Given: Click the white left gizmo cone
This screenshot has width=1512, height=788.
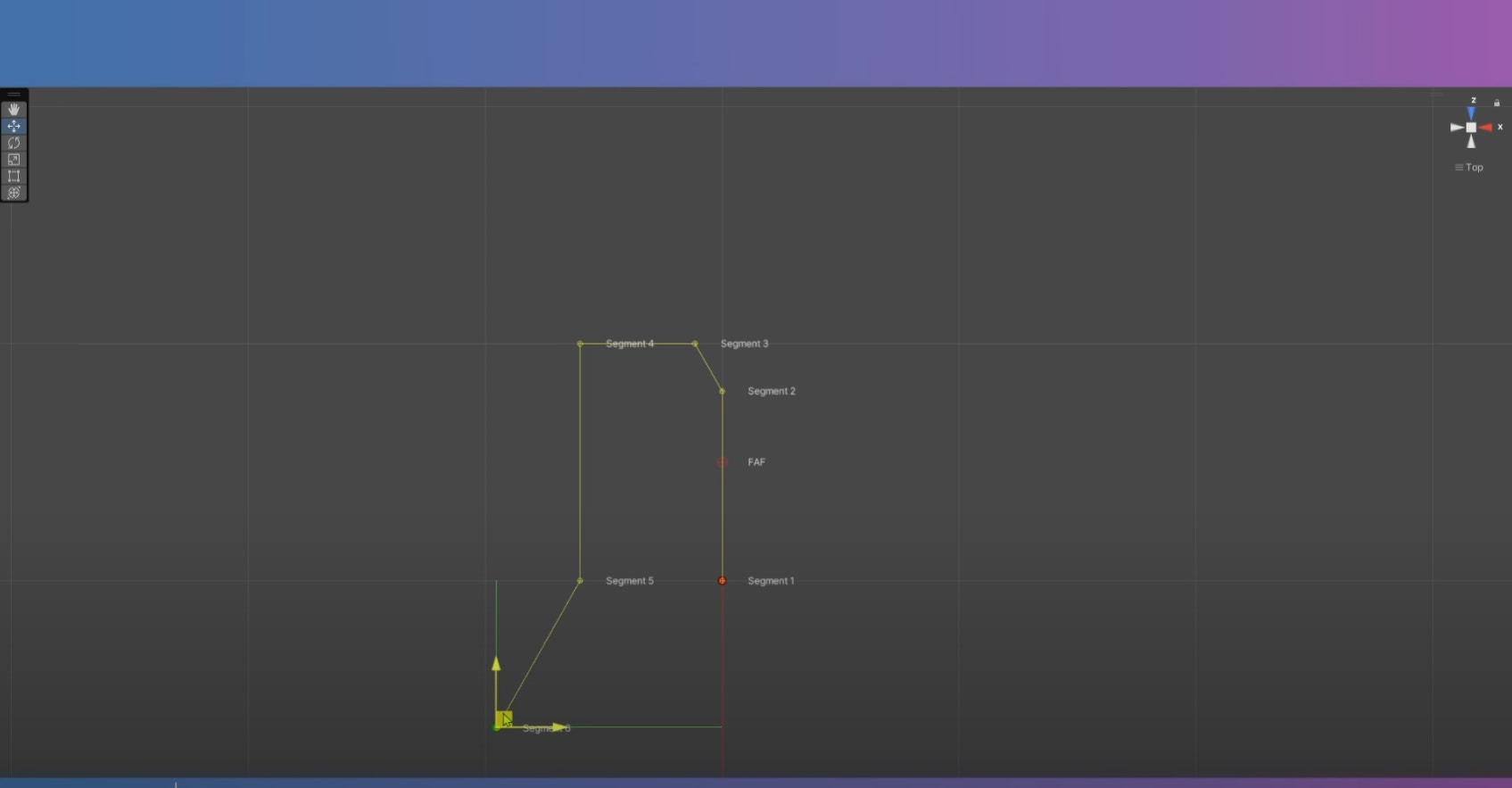Looking at the screenshot, I should (x=1457, y=128).
